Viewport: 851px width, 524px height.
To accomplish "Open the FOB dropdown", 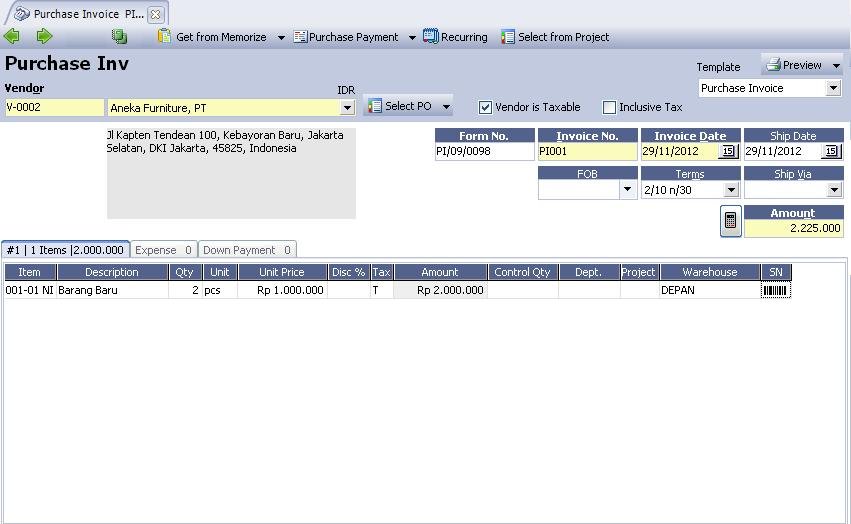I will (627, 190).
